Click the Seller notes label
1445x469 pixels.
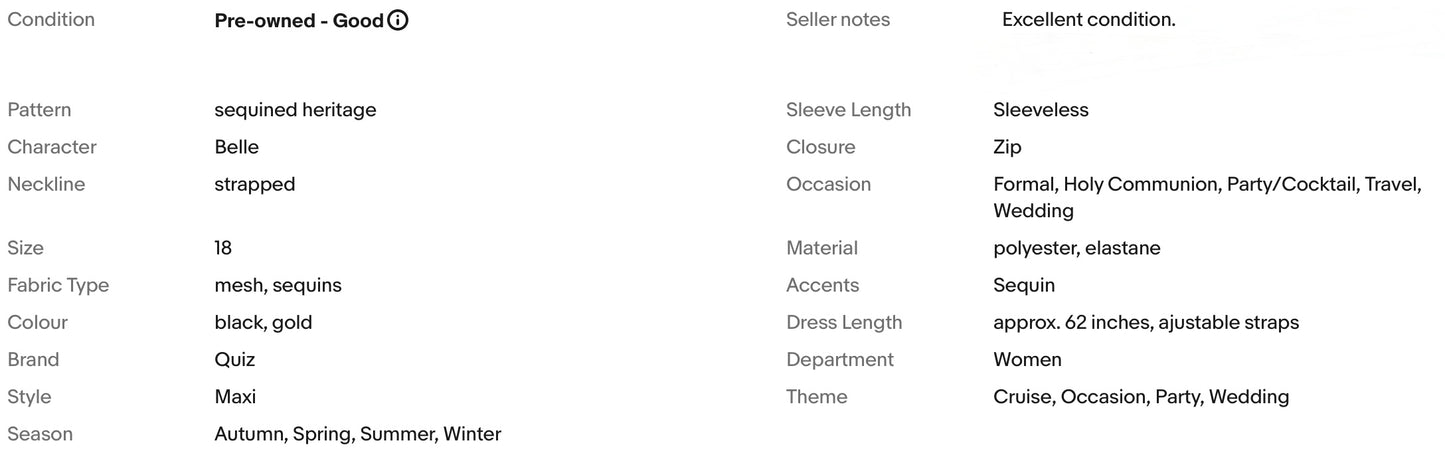[x=838, y=20]
